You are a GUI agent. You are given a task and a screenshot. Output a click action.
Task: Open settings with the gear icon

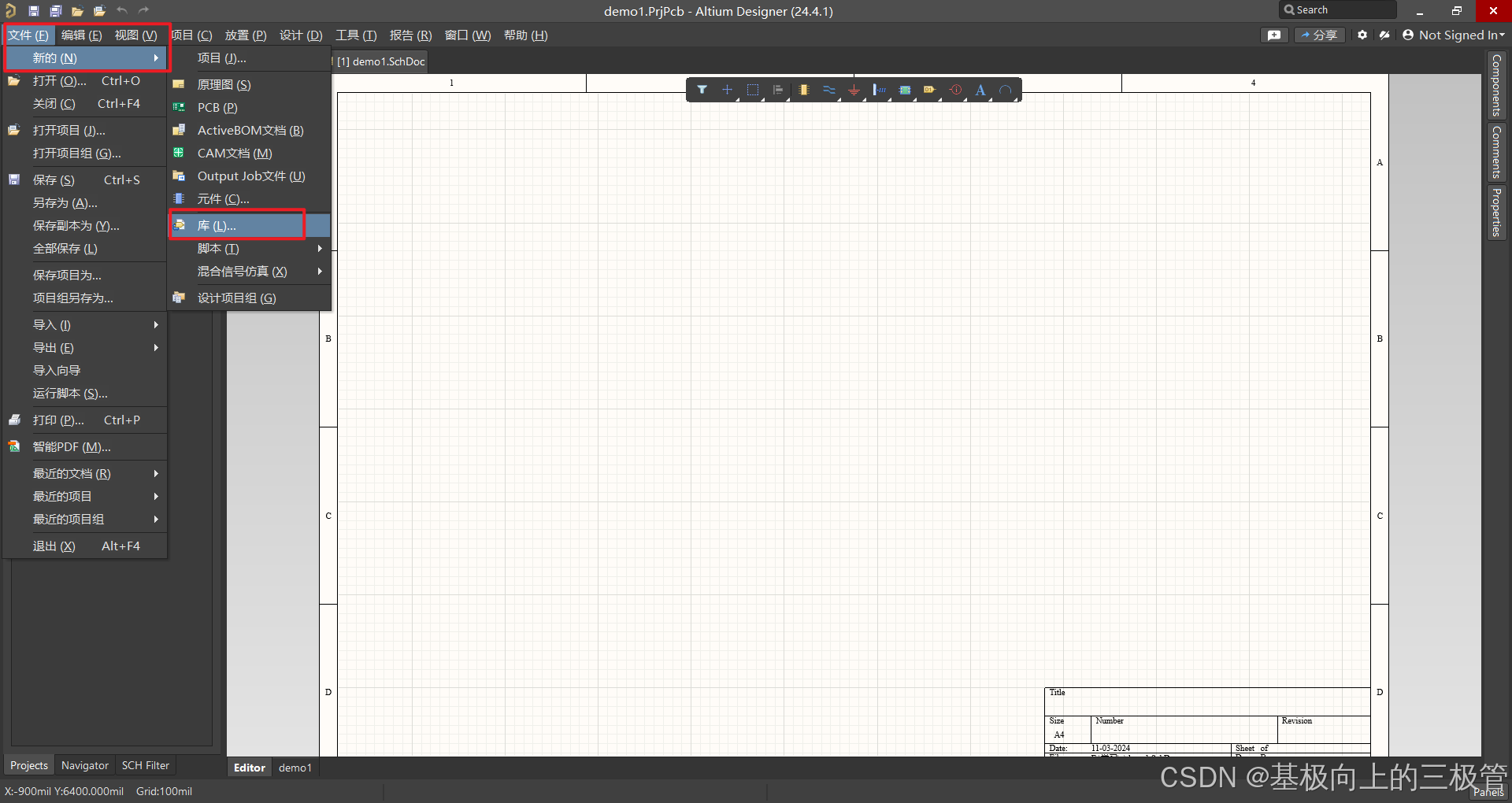tap(1362, 35)
